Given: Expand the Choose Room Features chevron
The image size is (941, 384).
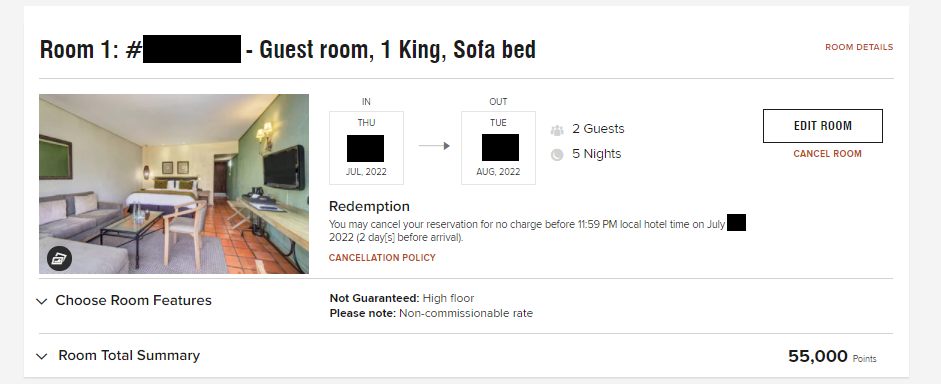Looking at the screenshot, I should pyautogui.click(x=41, y=301).
